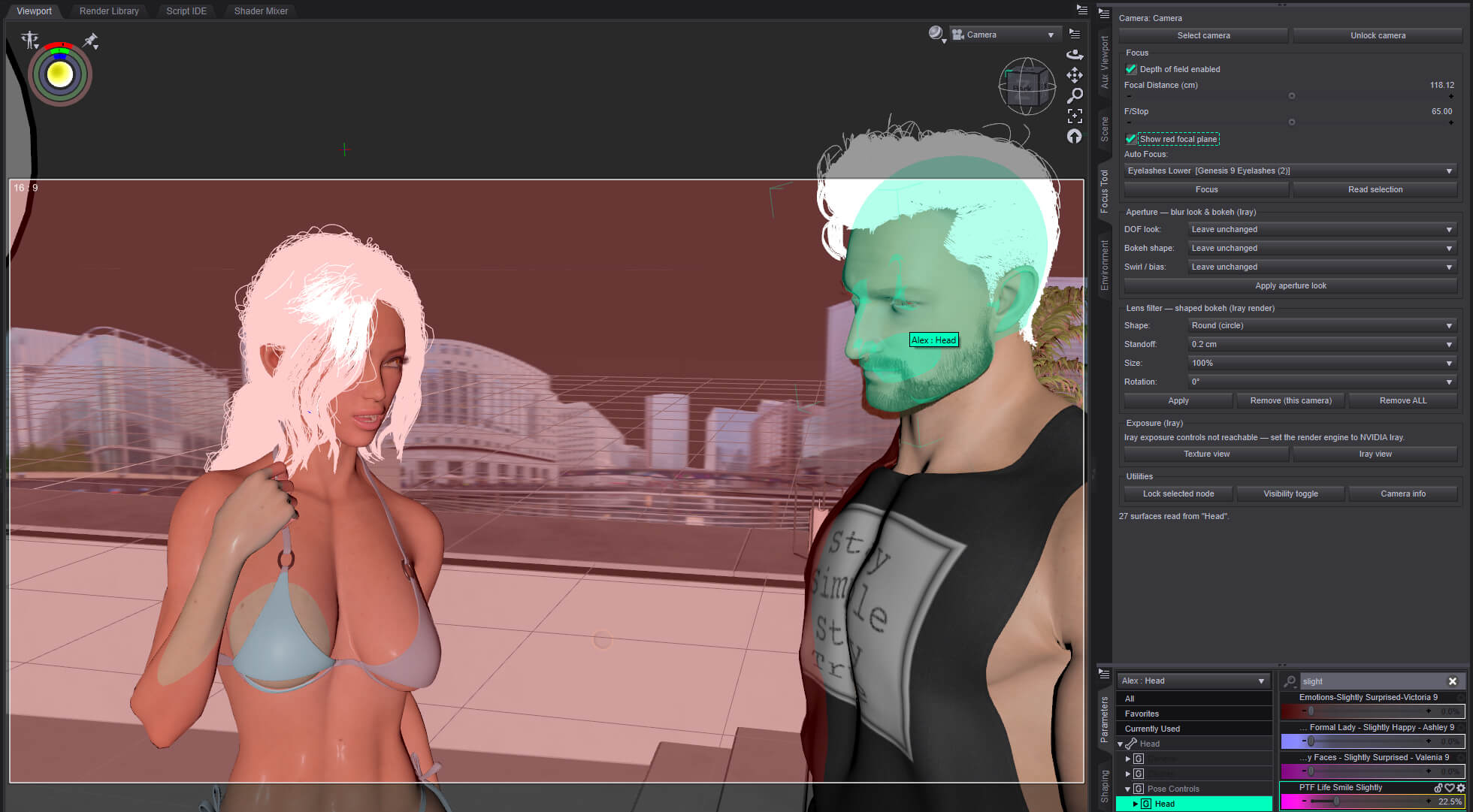Clear the slight search filter
1473x812 pixels.
(x=1453, y=681)
